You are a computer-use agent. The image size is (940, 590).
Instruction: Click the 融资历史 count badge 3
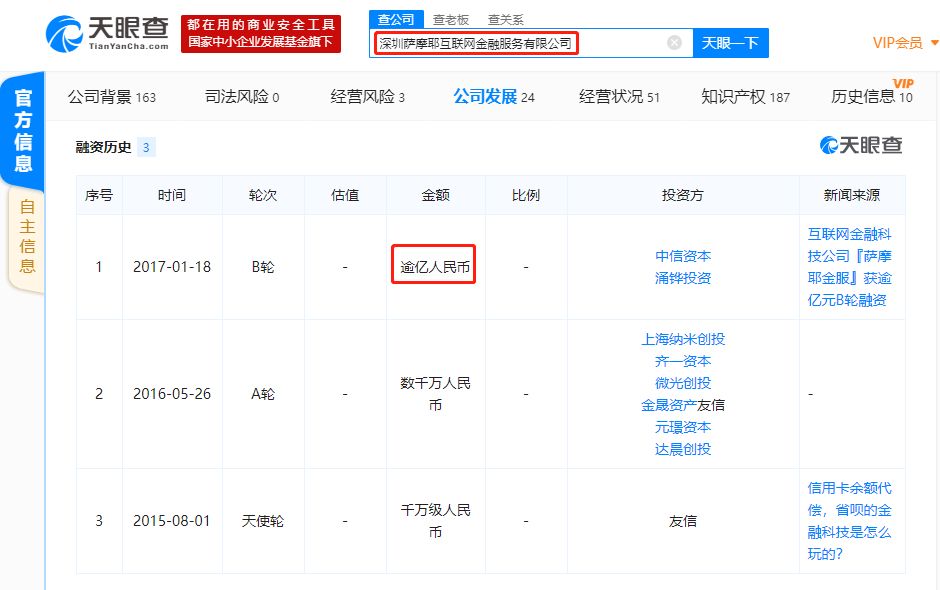(x=146, y=147)
